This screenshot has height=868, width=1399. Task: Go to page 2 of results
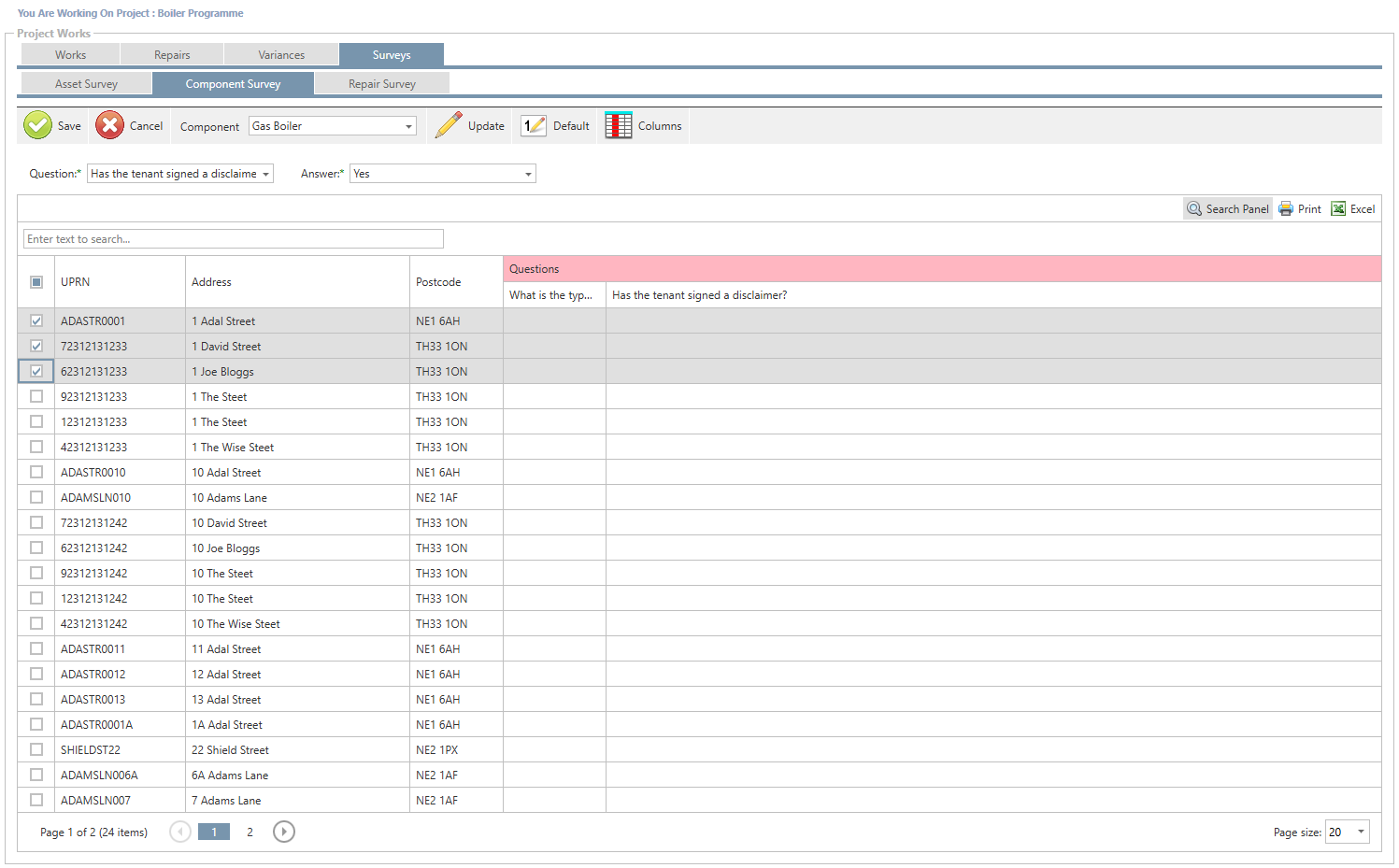point(250,832)
